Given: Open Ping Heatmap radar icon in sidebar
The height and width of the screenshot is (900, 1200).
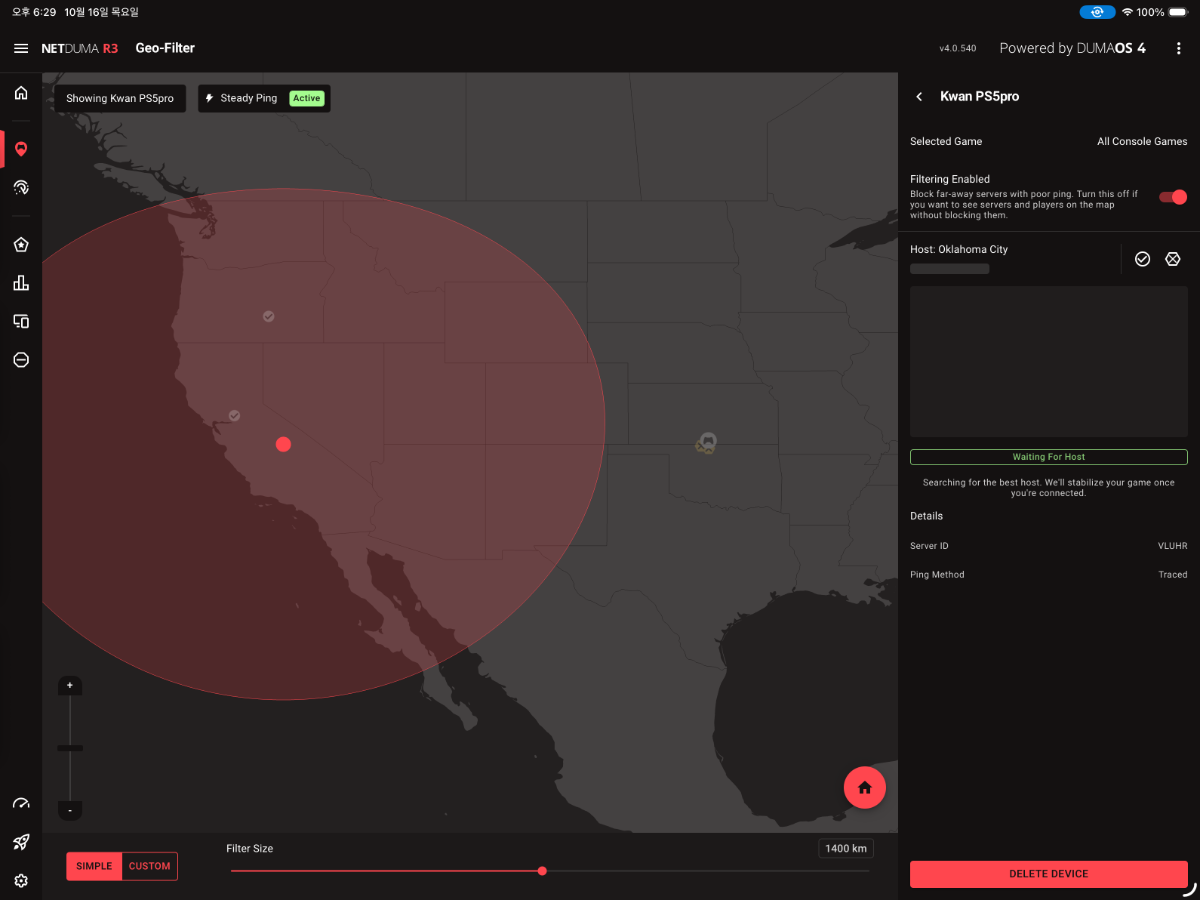Looking at the screenshot, I should pyautogui.click(x=21, y=187).
